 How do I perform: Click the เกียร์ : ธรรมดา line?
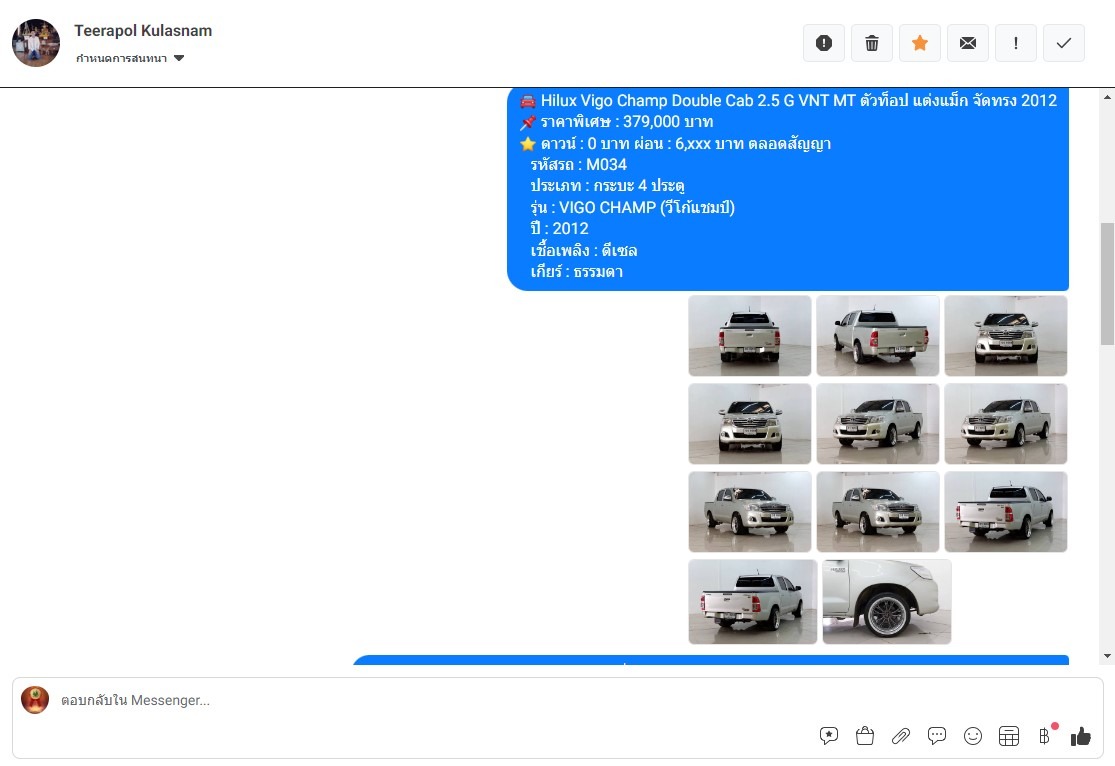[x=576, y=272]
